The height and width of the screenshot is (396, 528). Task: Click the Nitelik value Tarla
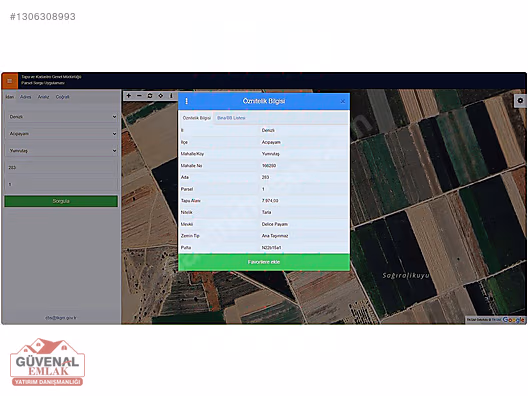coord(266,212)
